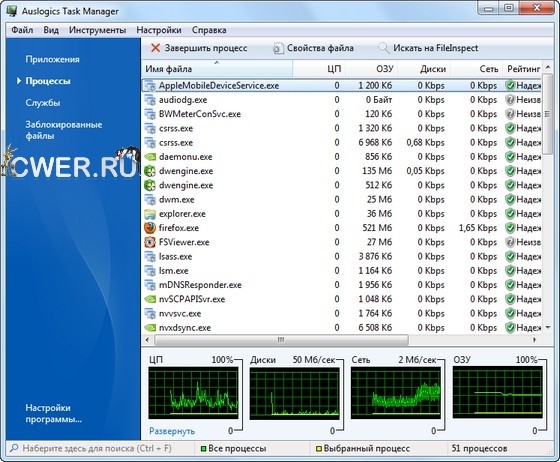Sort by the Диски column header
Image resolution: width=560 pixels, height=462 pixels.
click(x=424, y=69)
